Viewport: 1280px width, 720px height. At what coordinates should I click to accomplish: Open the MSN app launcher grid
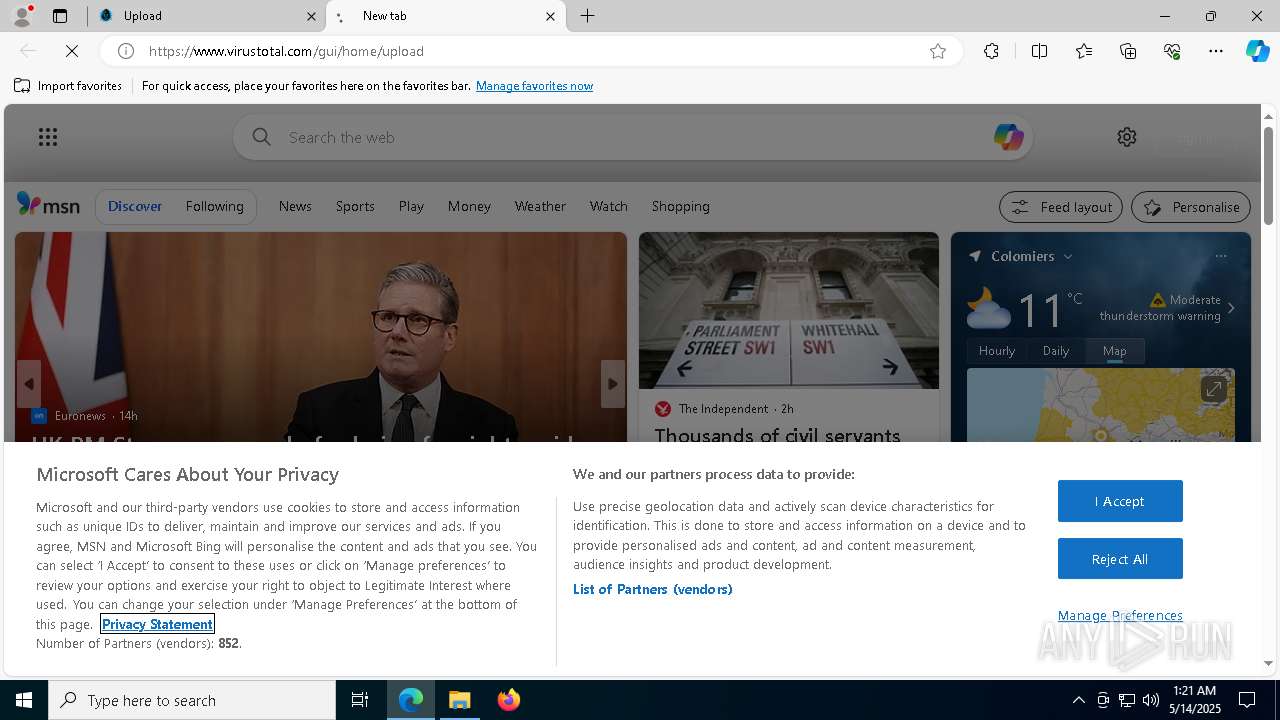pyautogui.click(x=48, y=137)
